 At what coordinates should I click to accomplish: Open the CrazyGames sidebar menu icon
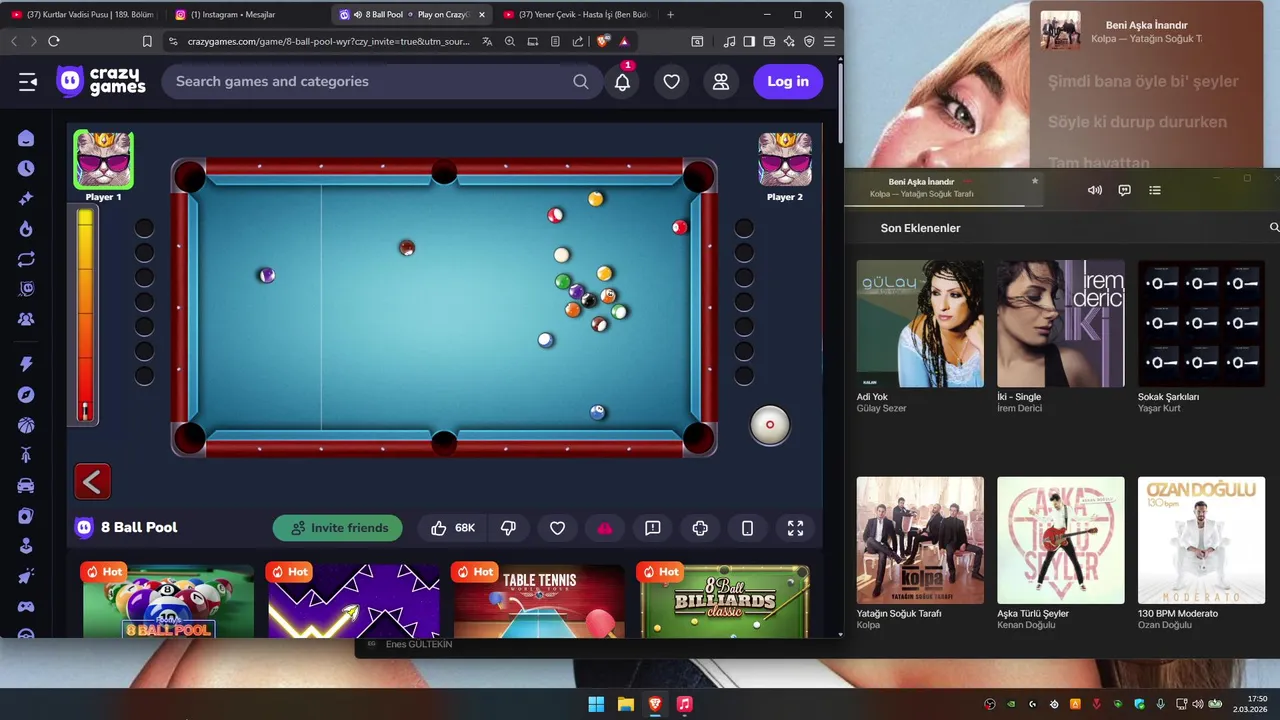pos(27,82)
